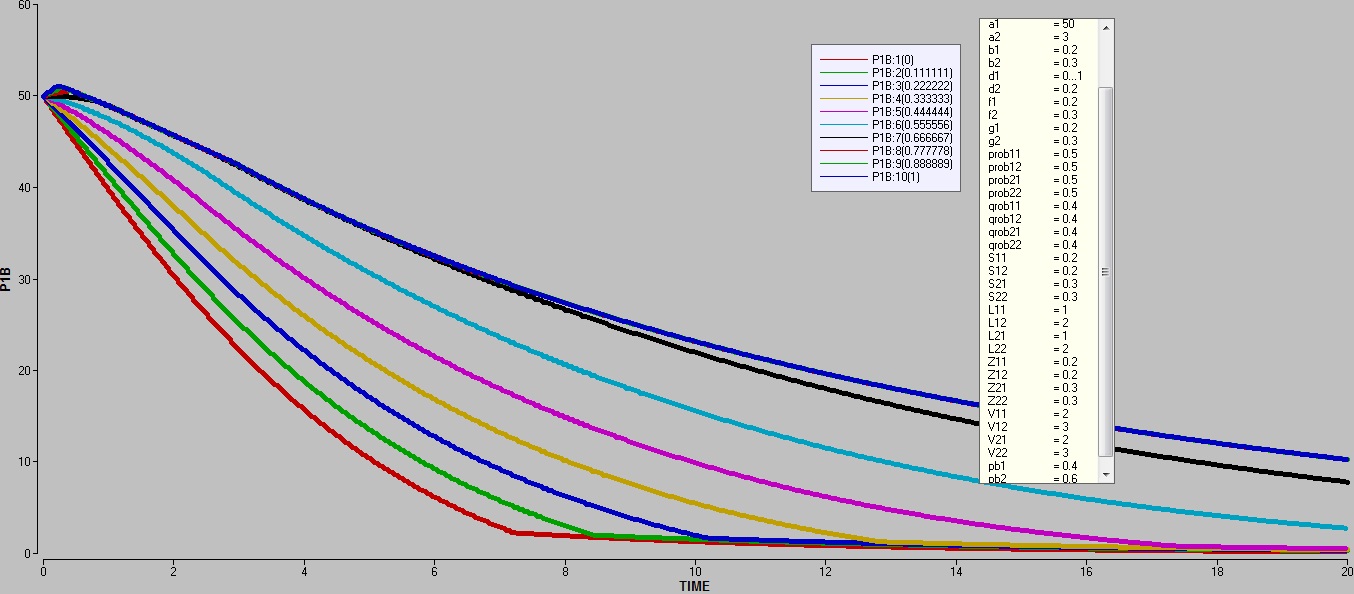
Task: Click the TIME x-axis label
Action: [694, 586]
